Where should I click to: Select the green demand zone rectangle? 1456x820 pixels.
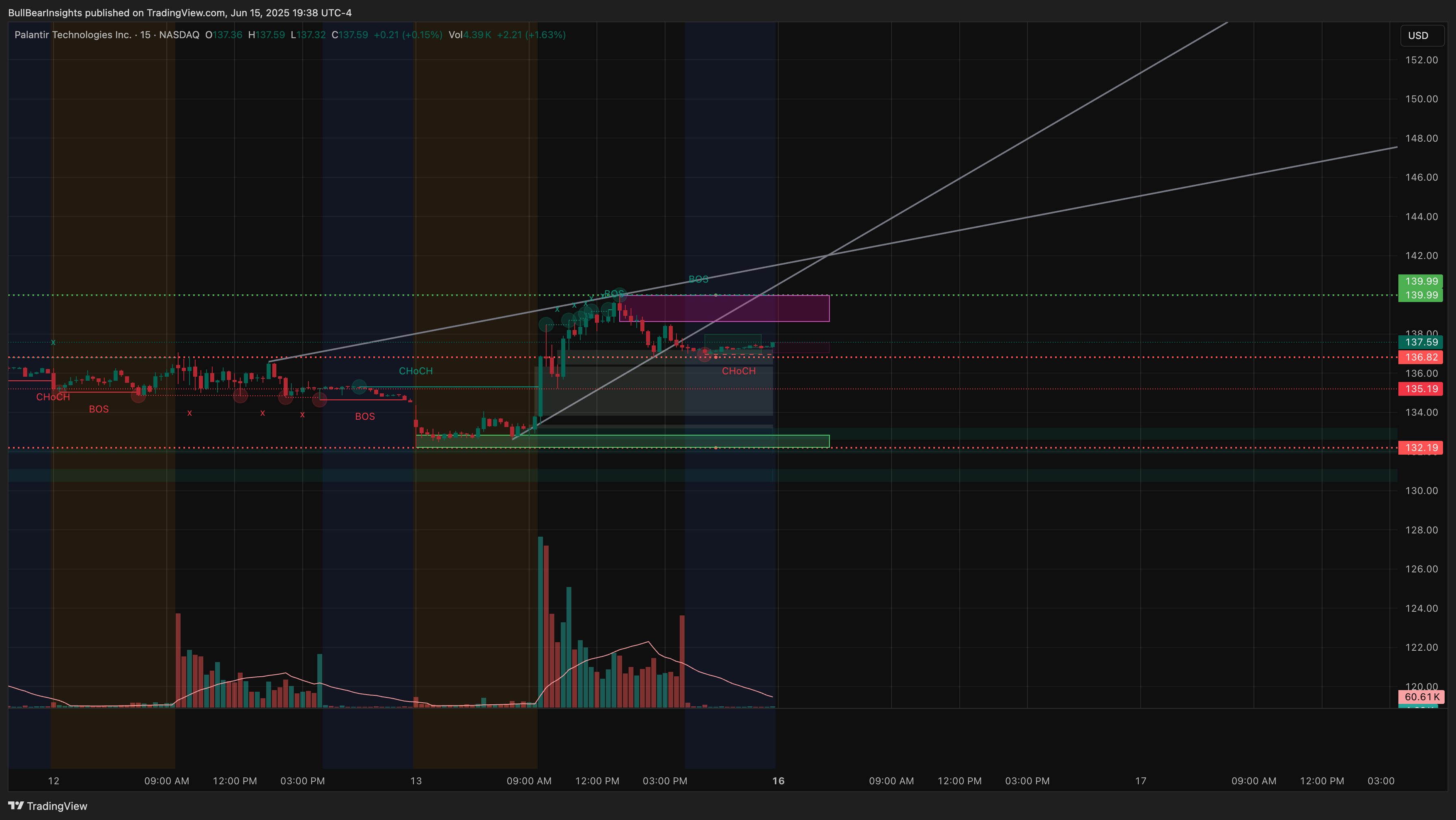[x=622, y=441]
